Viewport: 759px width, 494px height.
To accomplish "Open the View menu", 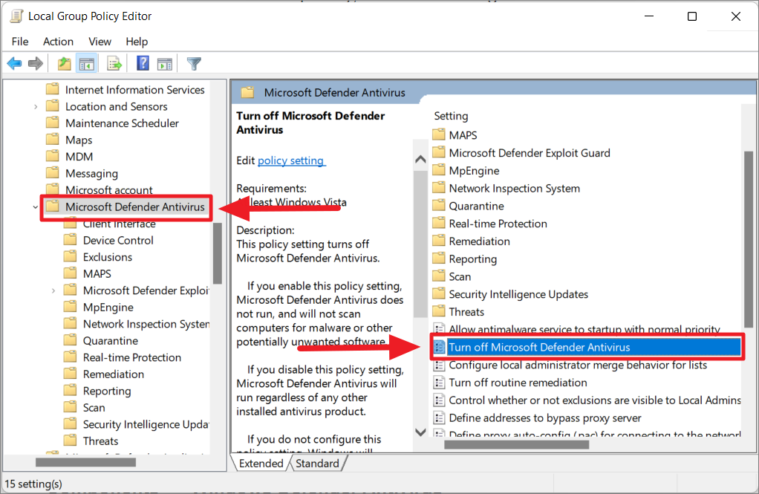I will coord(100,42).
